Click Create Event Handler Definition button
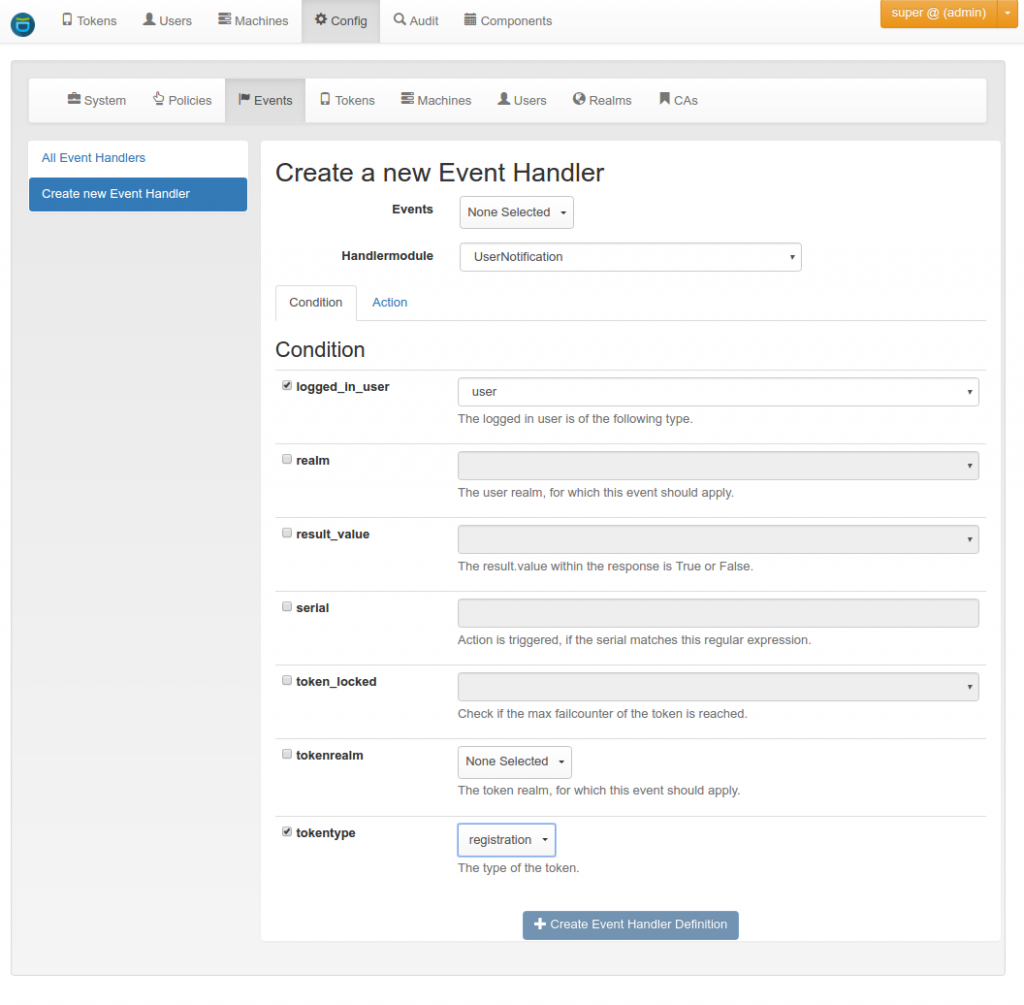1024x1005 pixels. [x=630, y=925]
